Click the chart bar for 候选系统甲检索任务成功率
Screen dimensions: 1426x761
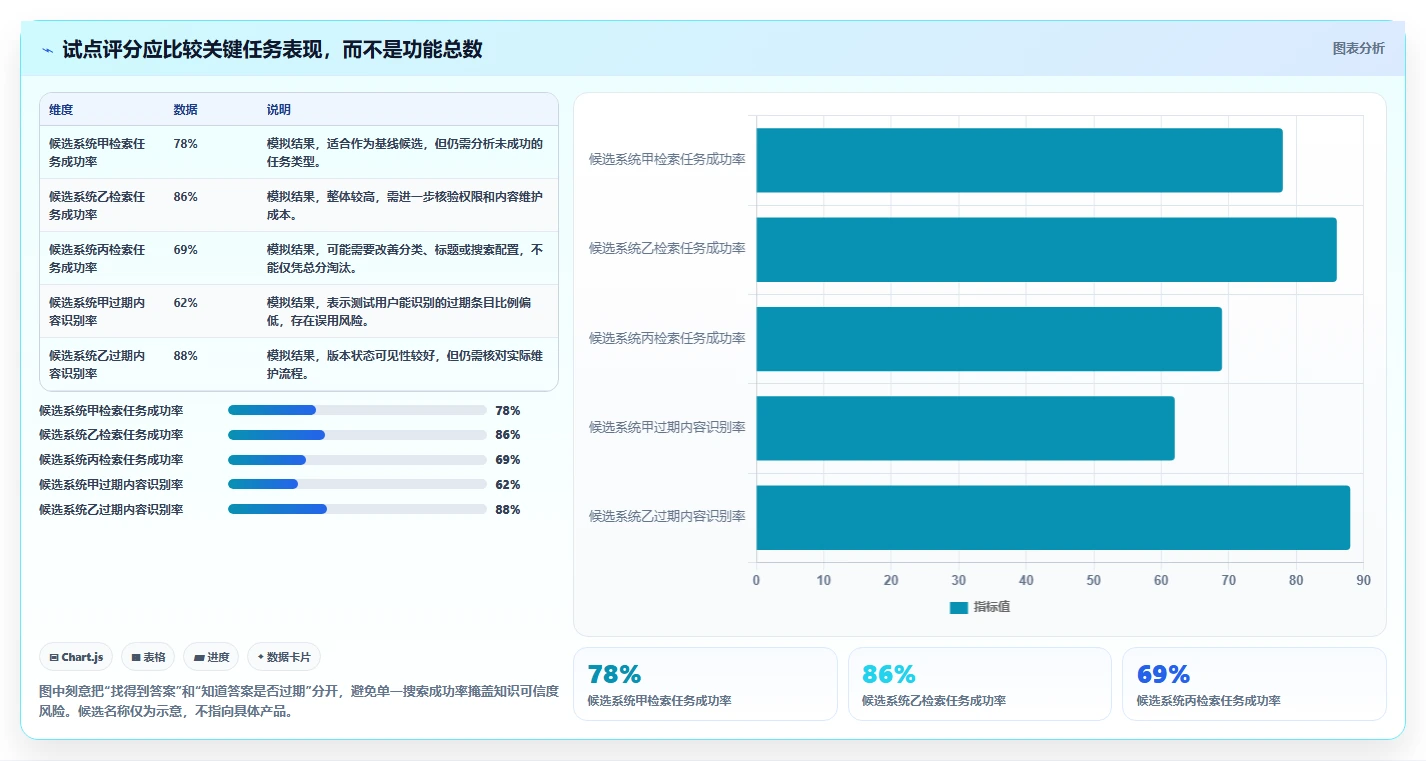pyautogui.click(x=1019, y=160)
